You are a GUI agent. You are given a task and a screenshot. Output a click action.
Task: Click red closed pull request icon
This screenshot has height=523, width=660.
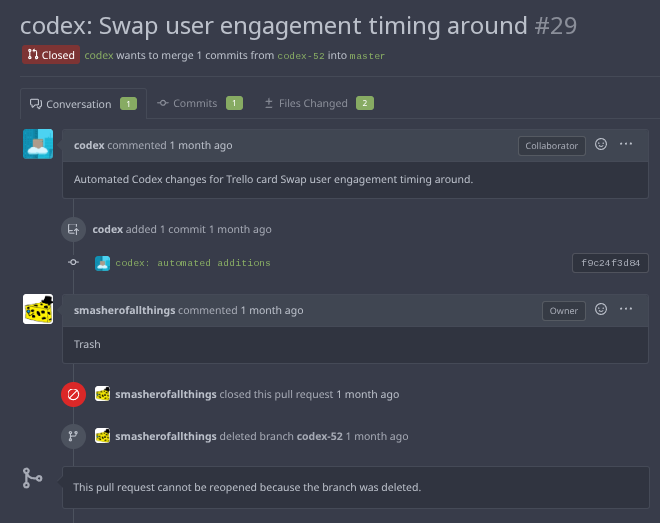pyautogui.click(x=73, y=394)
